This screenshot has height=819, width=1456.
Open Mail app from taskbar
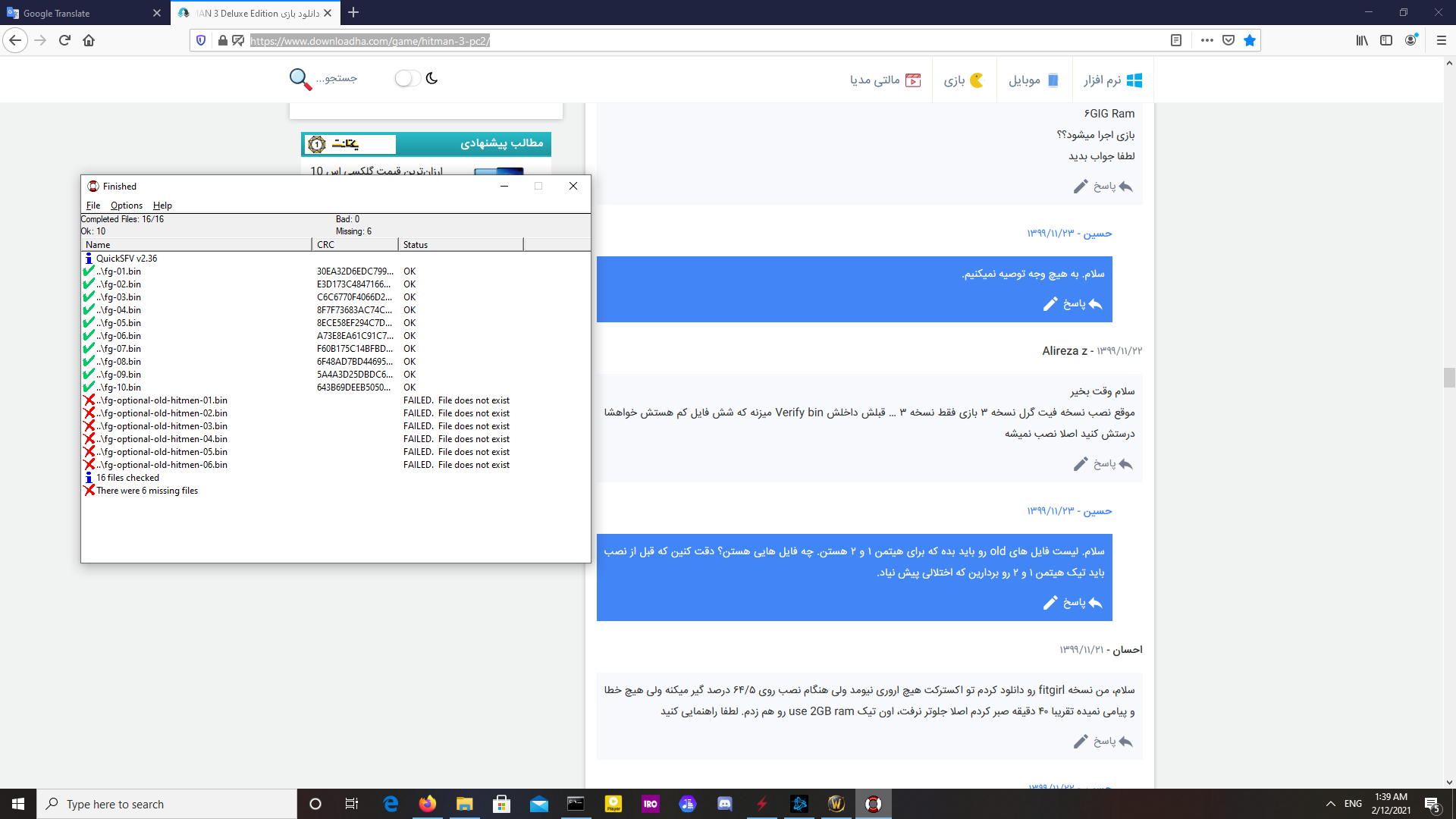(539, 804)
